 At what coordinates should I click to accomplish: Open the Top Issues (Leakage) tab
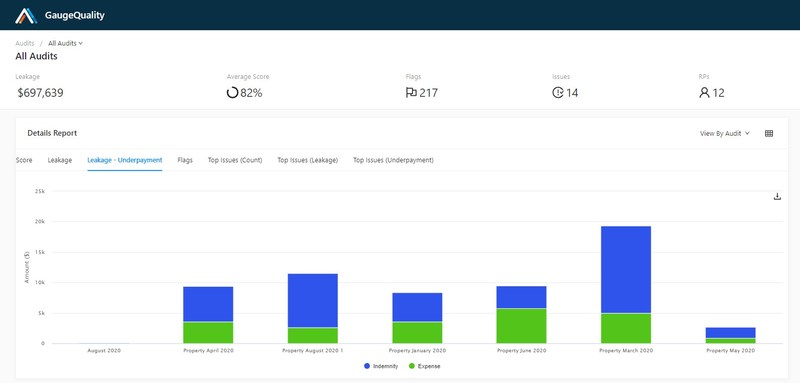pos(308,160)
